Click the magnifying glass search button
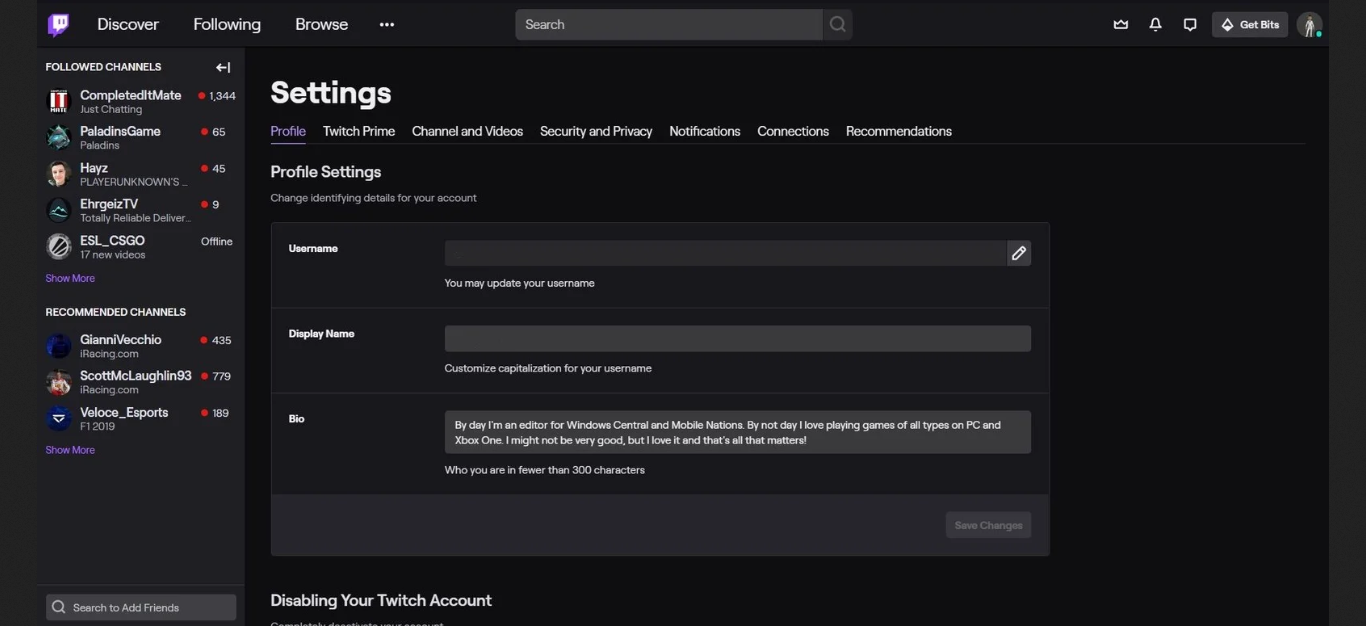The image size is (1366, 626). [x=838, y=24]
